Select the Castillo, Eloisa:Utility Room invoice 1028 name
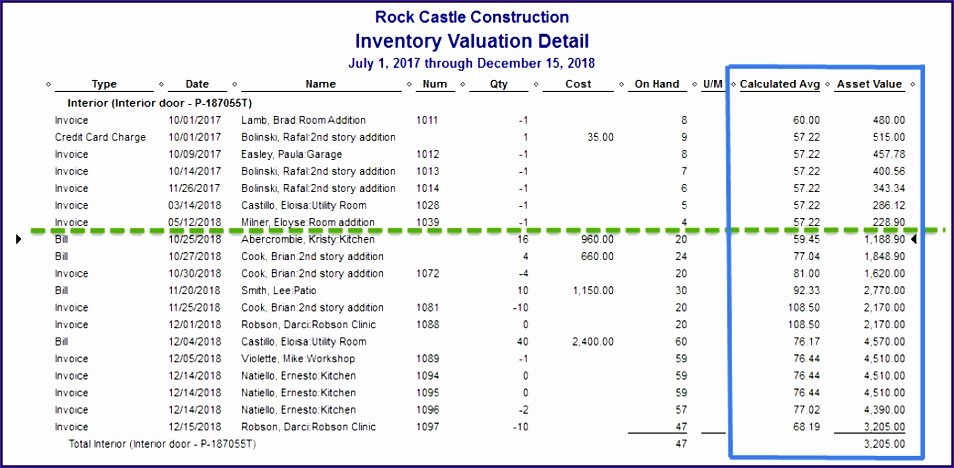Viewport: 954px width, 468px height. 304,206
